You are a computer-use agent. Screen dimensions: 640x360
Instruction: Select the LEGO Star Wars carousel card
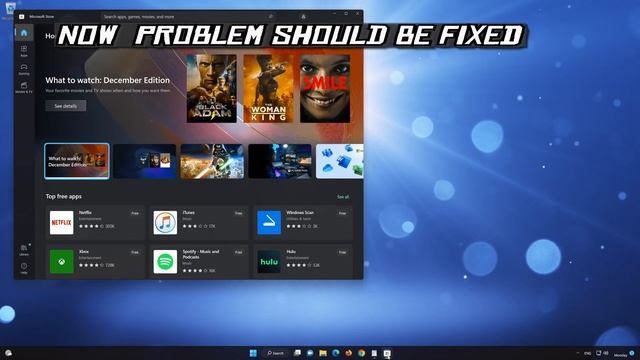click(x=212, y=161)
